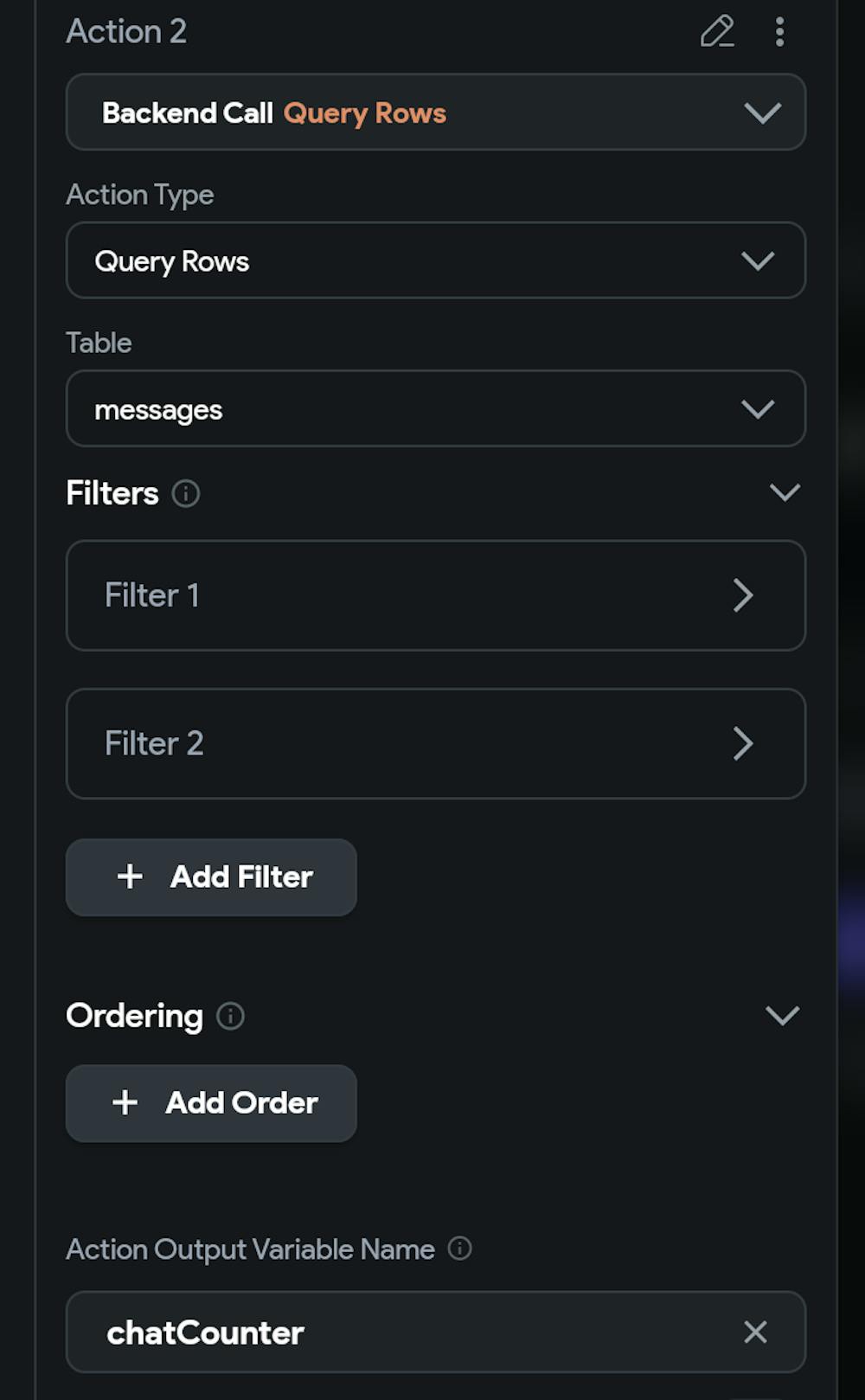Open the Action Type Query Rows dropdown

436,260
